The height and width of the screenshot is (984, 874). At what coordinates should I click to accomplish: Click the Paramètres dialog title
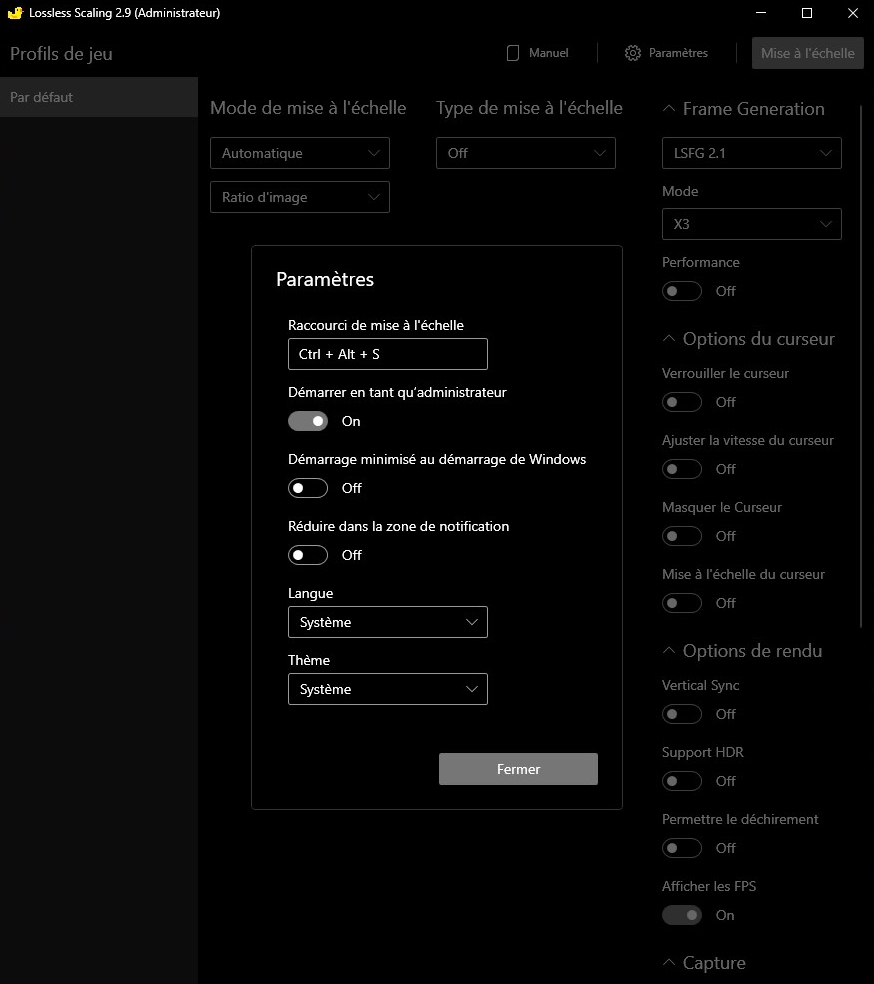click(x=325, y=279)
